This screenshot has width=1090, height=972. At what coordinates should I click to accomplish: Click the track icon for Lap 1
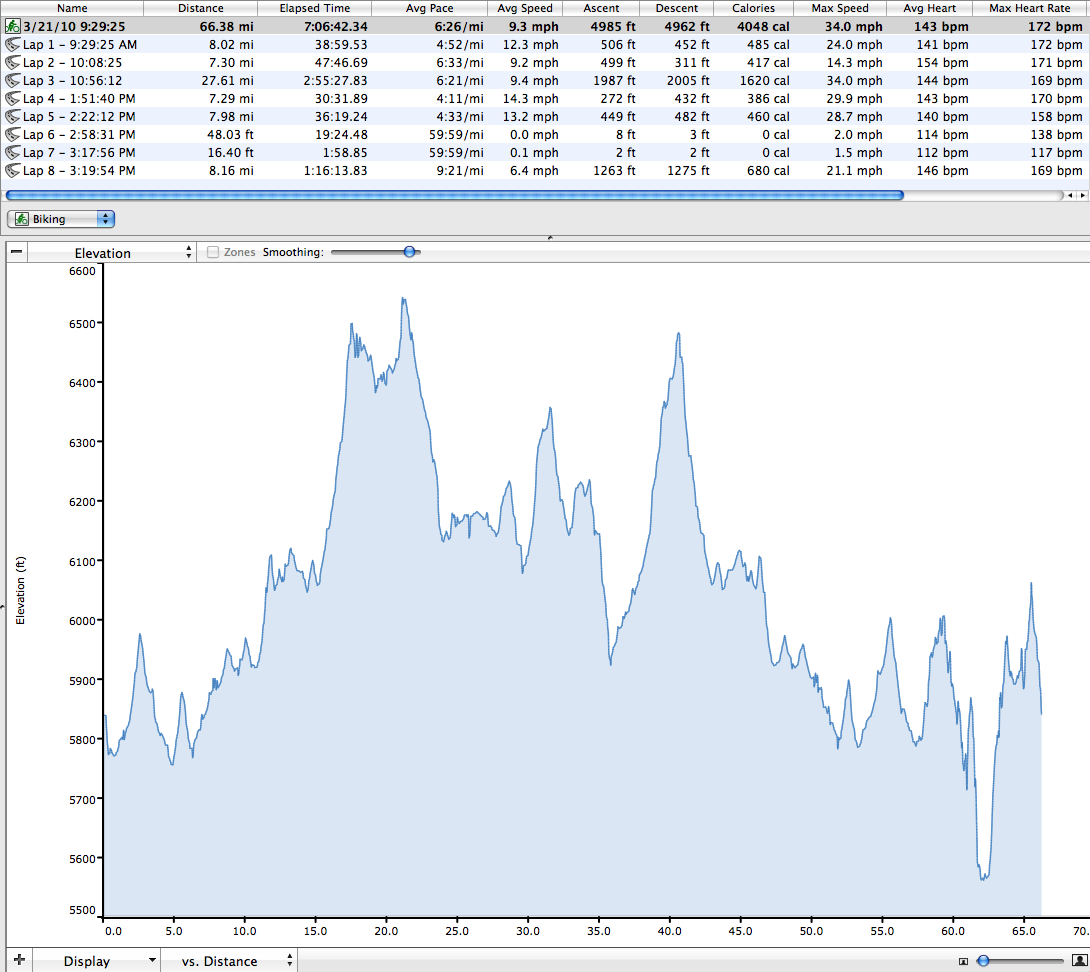tap(12, 45)
